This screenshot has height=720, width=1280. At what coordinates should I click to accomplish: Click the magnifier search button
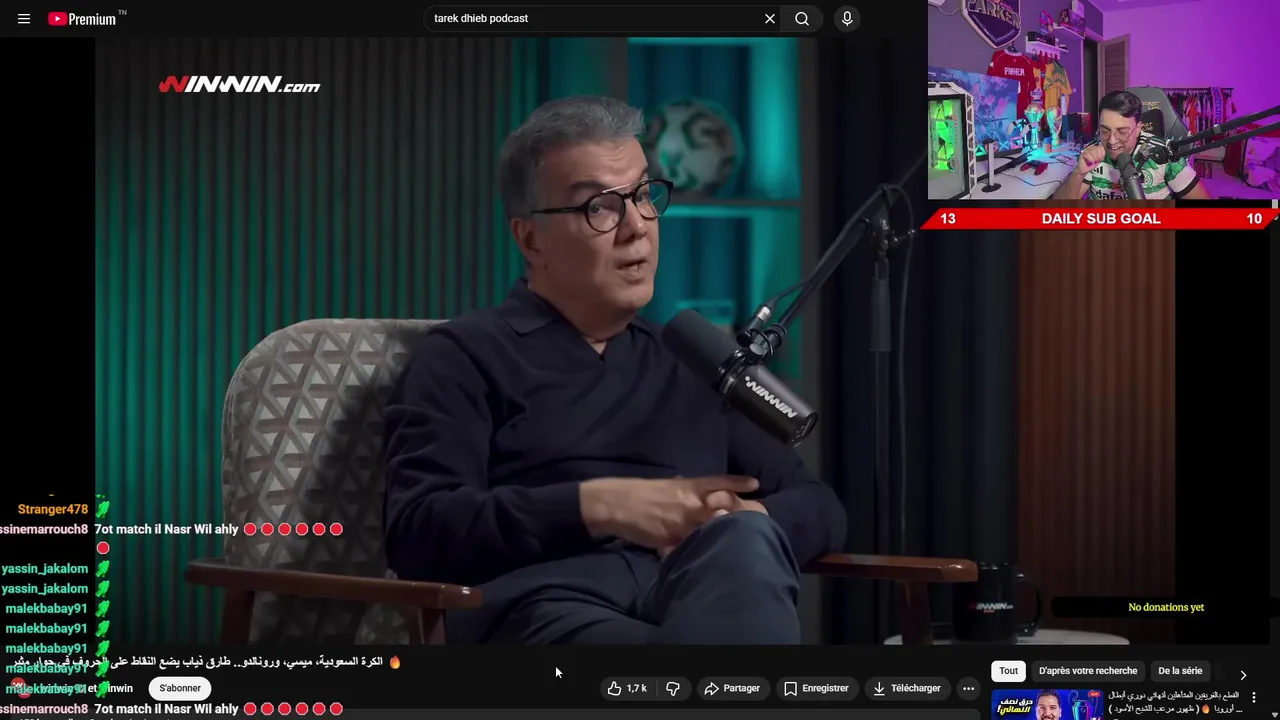pyautogui.click(x=802, y=19)
